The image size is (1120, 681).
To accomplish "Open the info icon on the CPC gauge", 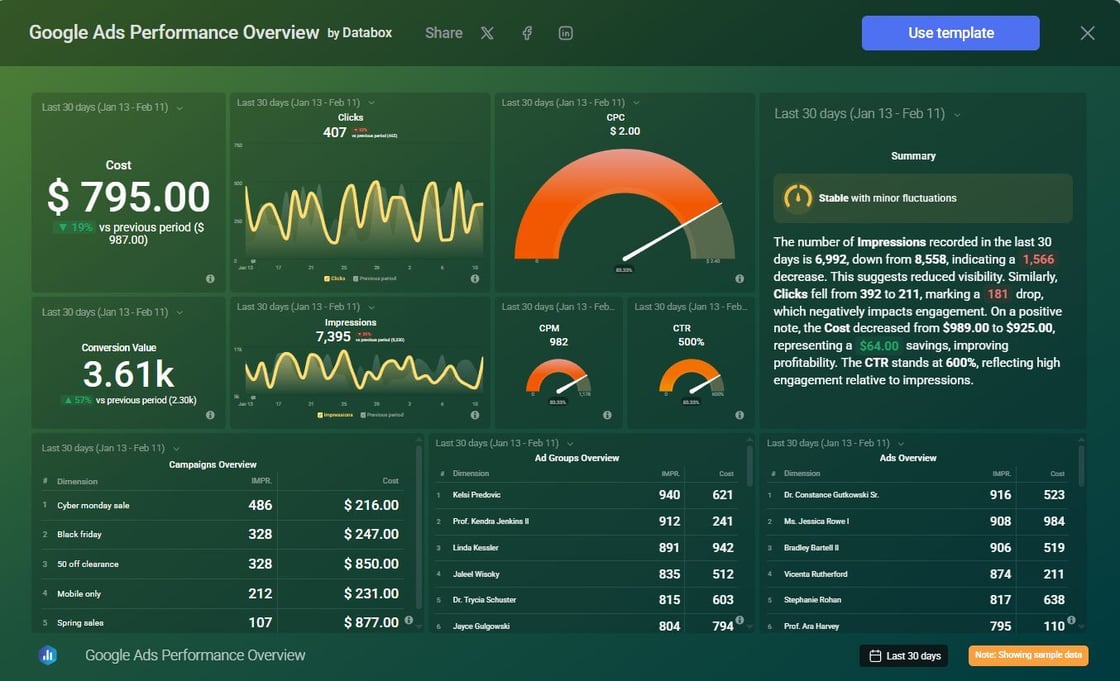I will pyautogui.click(x=739, y=278).
